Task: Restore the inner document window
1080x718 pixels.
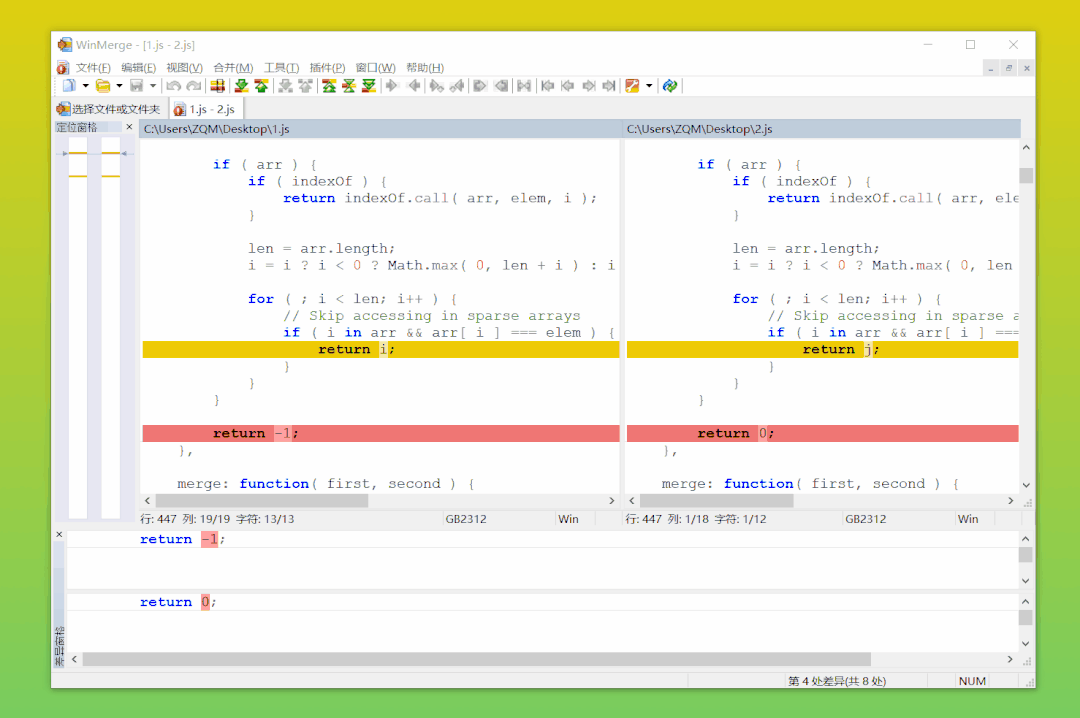Action: pos(1008,68)
